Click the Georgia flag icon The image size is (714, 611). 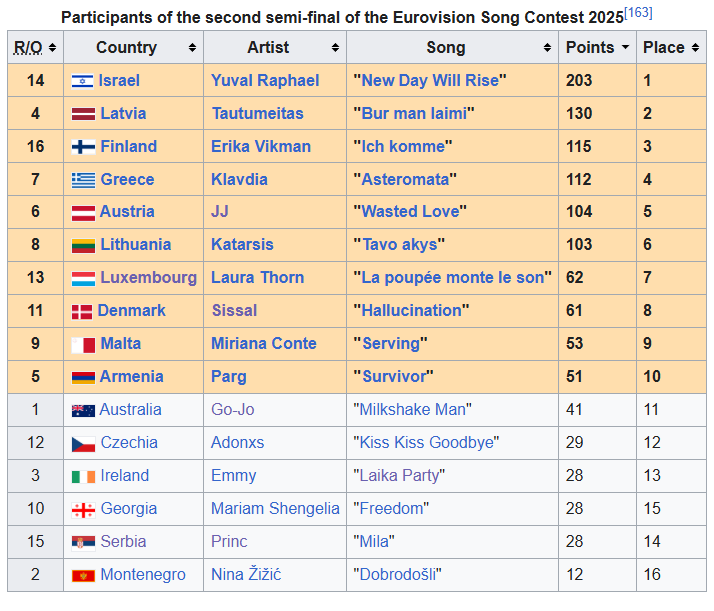(83, 510)
